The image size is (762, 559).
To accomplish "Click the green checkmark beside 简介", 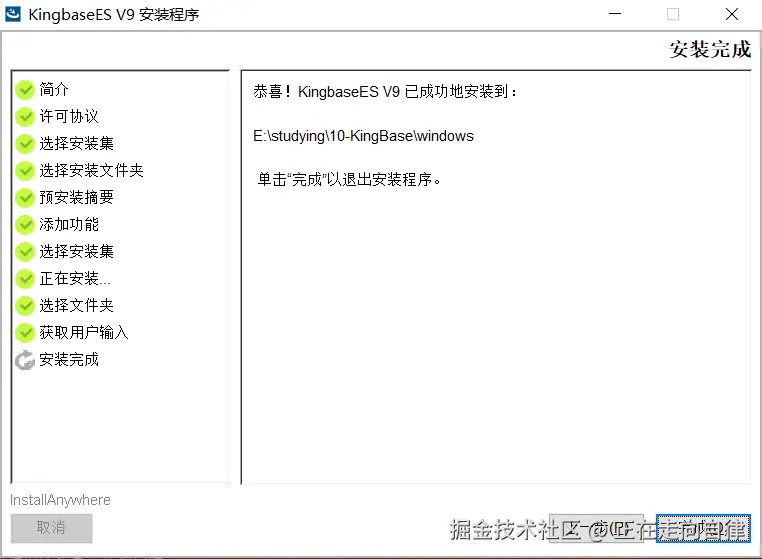I will (25, 89).
